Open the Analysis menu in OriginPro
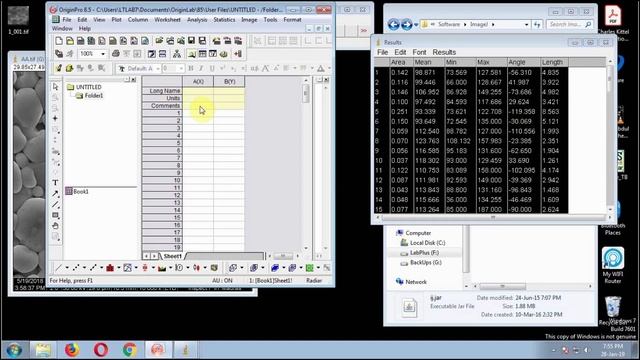 [197, 20]
